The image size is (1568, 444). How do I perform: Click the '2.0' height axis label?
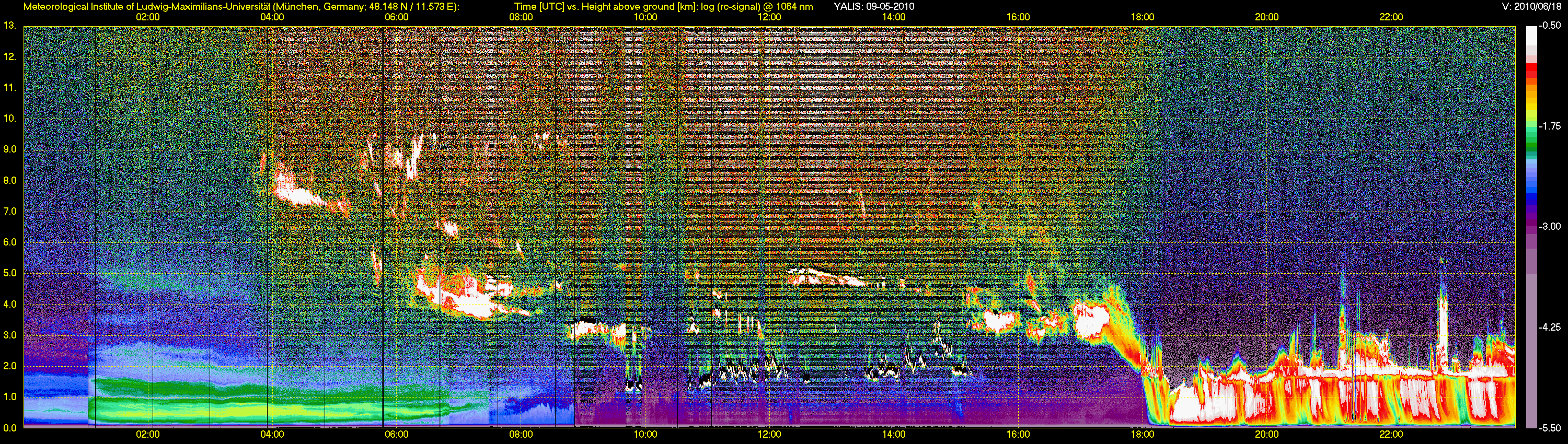[x=10, y=366]
